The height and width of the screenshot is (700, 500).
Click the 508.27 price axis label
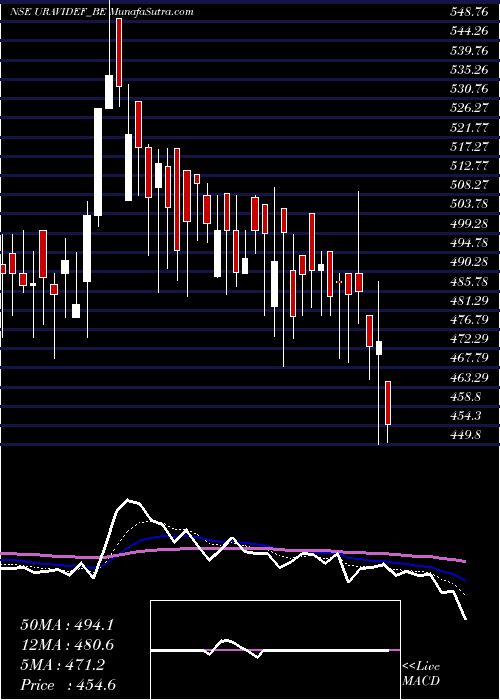[x=469, y=185]
